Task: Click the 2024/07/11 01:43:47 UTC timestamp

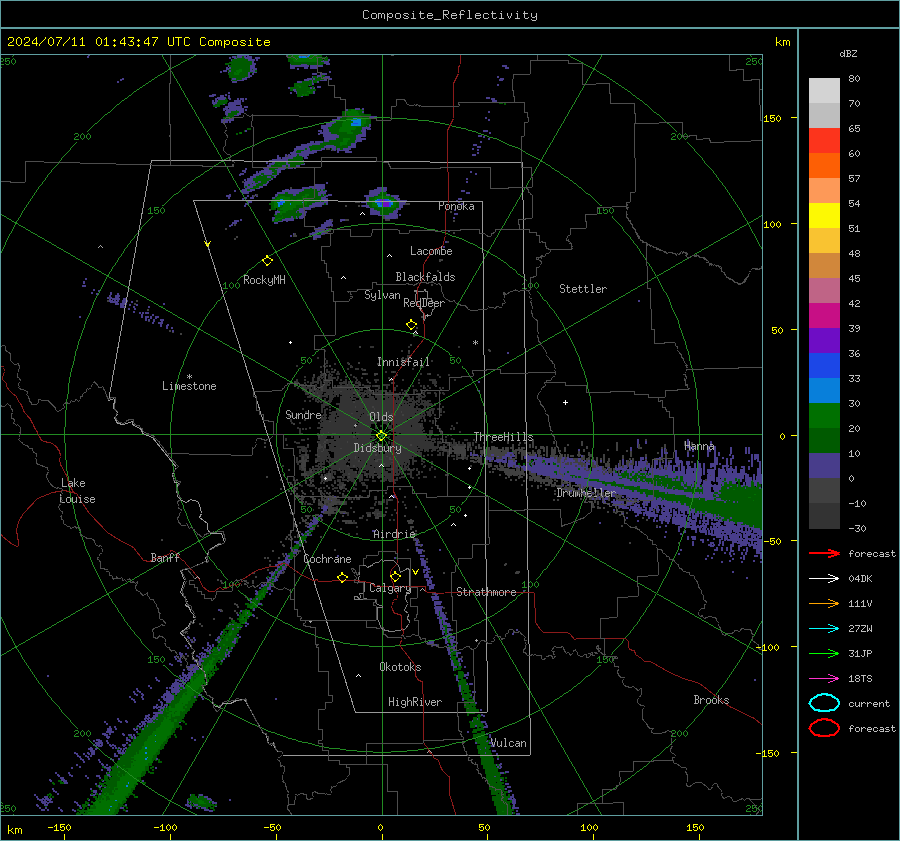Action: click(x=138, y=41)
